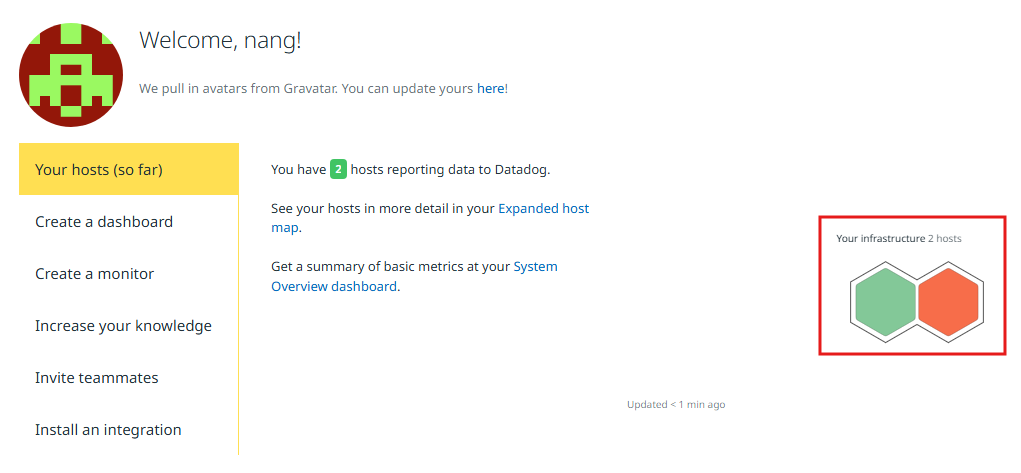This screenshot has width=1021, height=473.
Task: Select the 'Your hosts (so far)' tab
Action: click(x=129, y=169)
